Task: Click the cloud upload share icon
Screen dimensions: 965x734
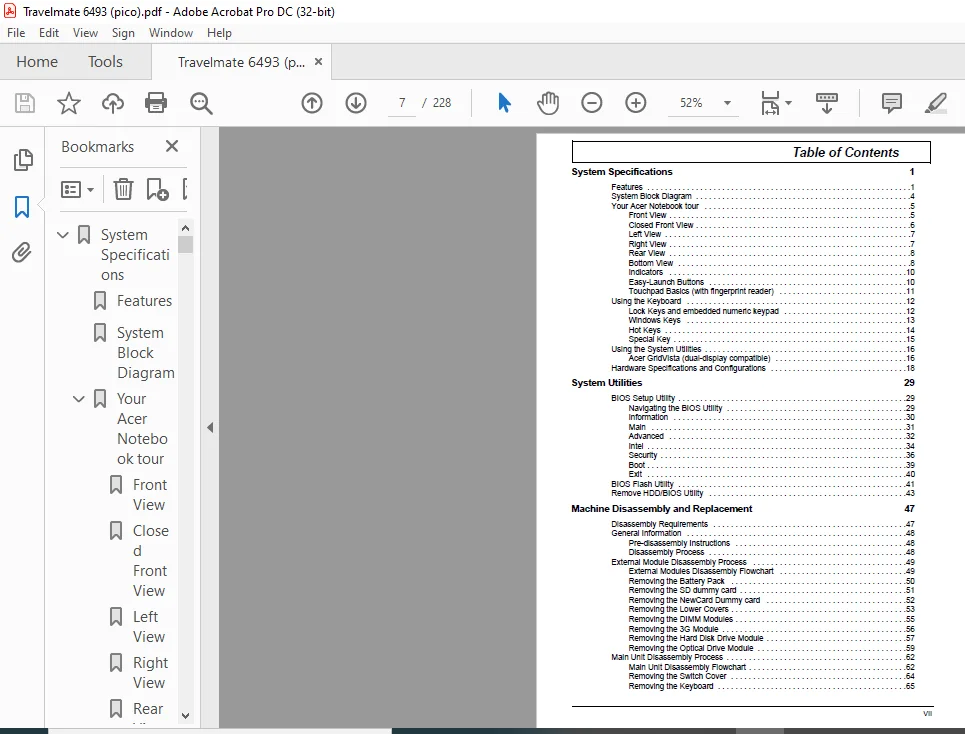Action: pyautogui.click(x=113, y=103)
